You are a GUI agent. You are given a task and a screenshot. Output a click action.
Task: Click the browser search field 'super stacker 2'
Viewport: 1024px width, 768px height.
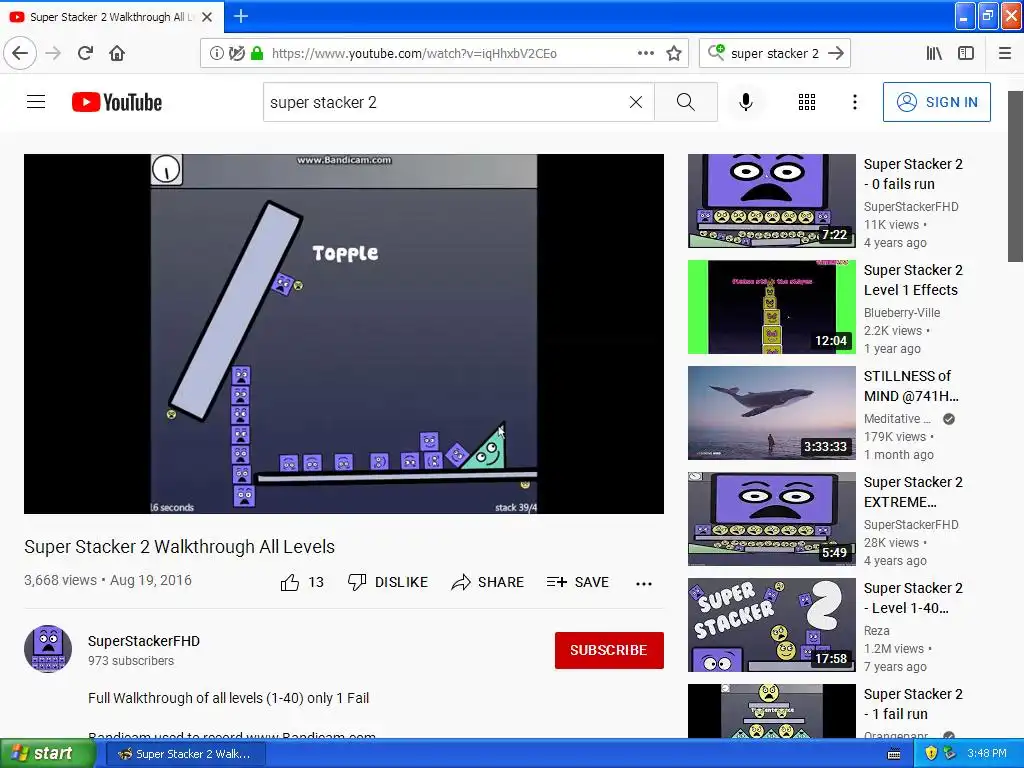click(775, 53)
